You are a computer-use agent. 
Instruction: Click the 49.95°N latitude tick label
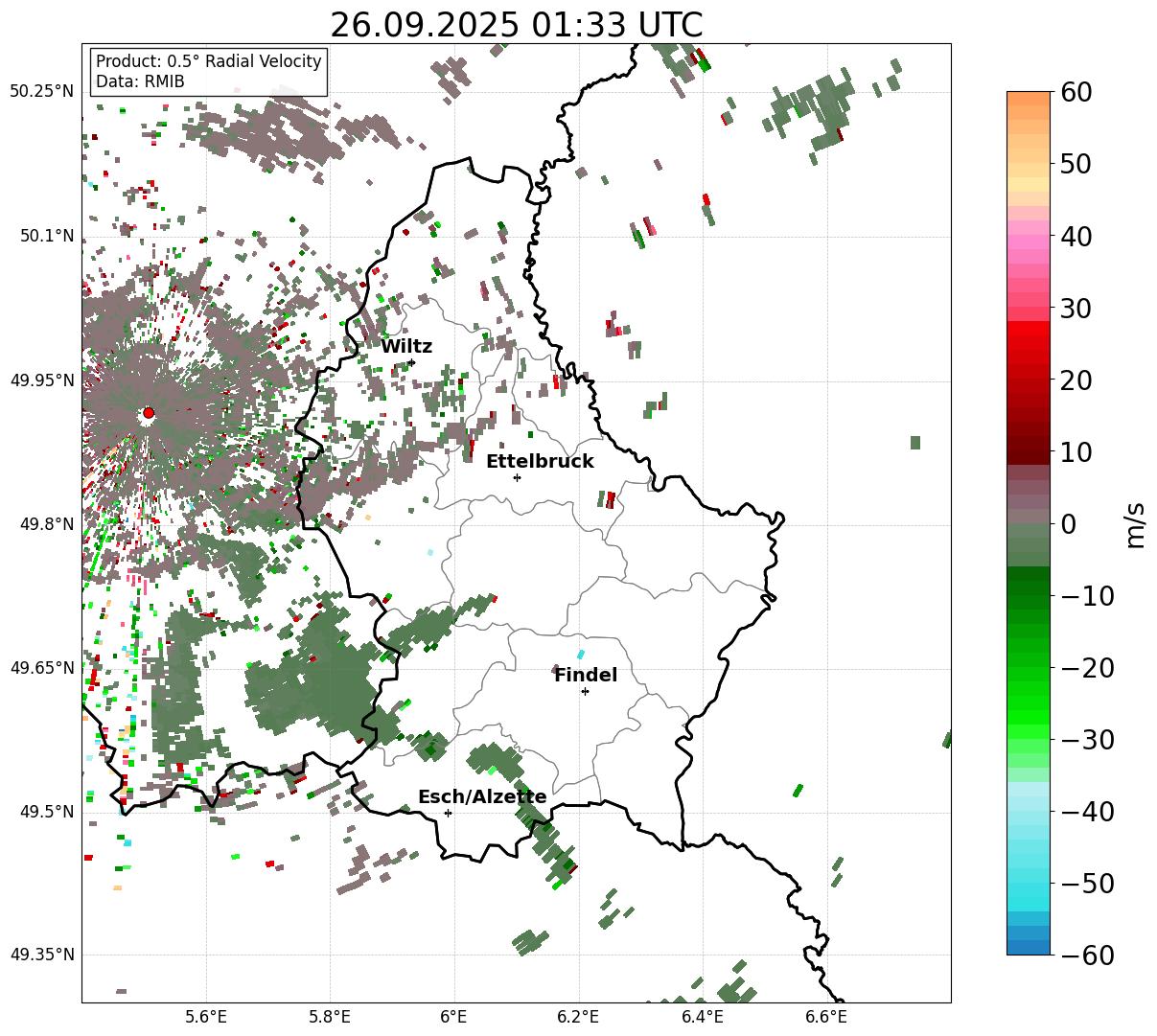pos(41,380)
